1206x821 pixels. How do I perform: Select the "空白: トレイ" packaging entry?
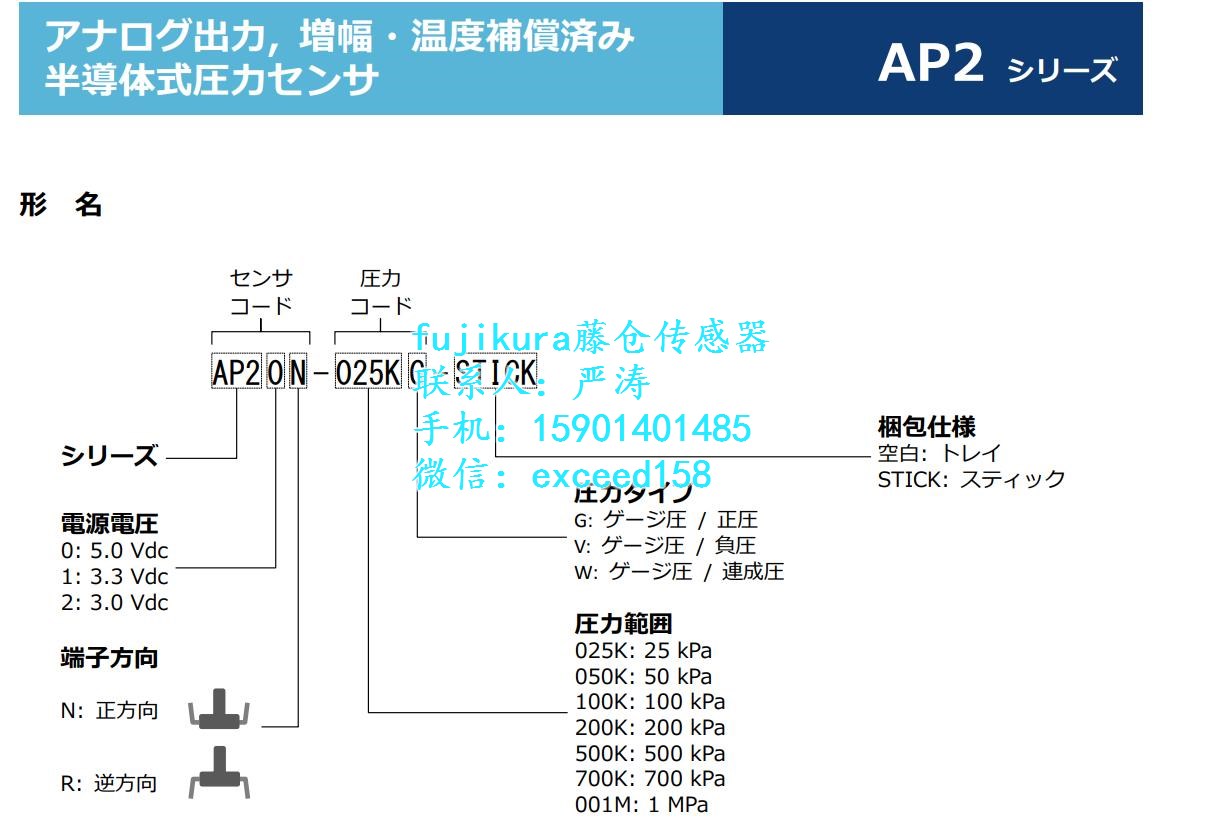939,453
